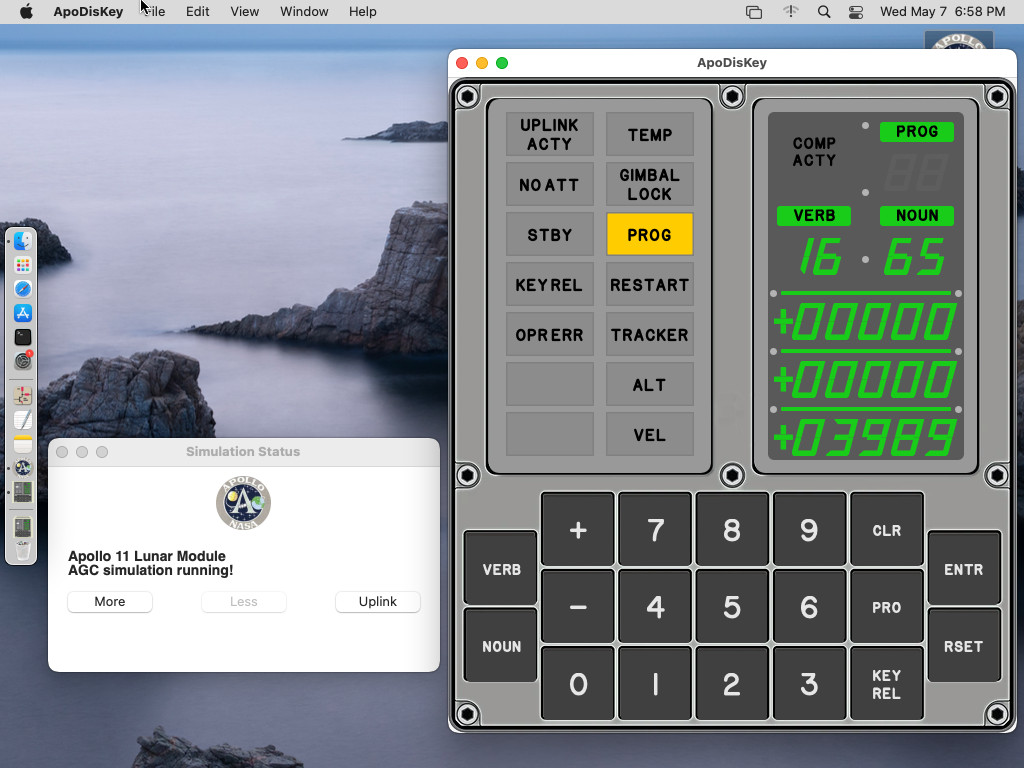Open the Help menu
This screenshot has width=1024, height=768.
point(362,12)
